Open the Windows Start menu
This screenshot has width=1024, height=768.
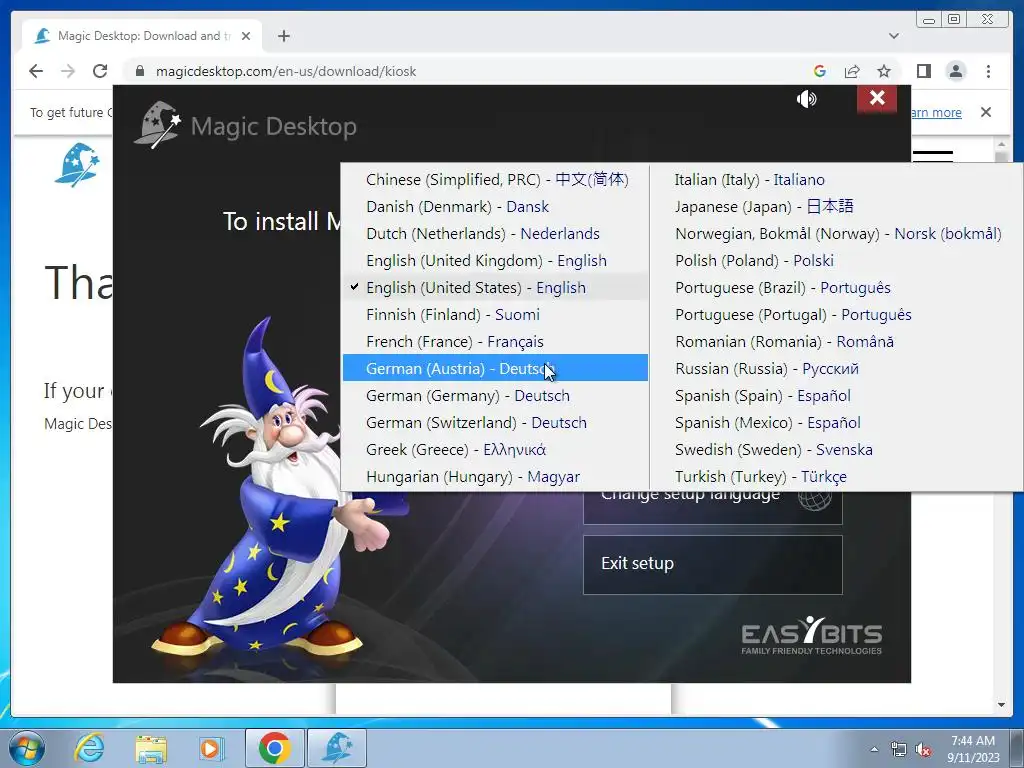click(27, 748)
